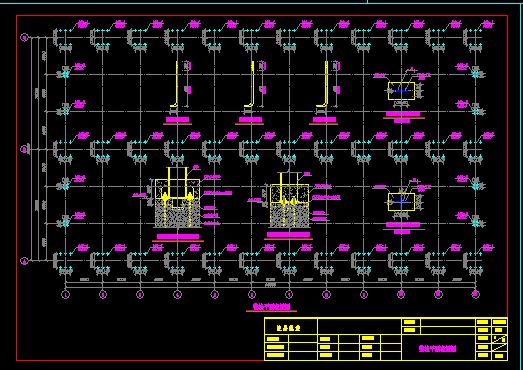Select the yellow company name in the title block
The width and height of the screenshot is (523, 370).
(x=289, y=328)
